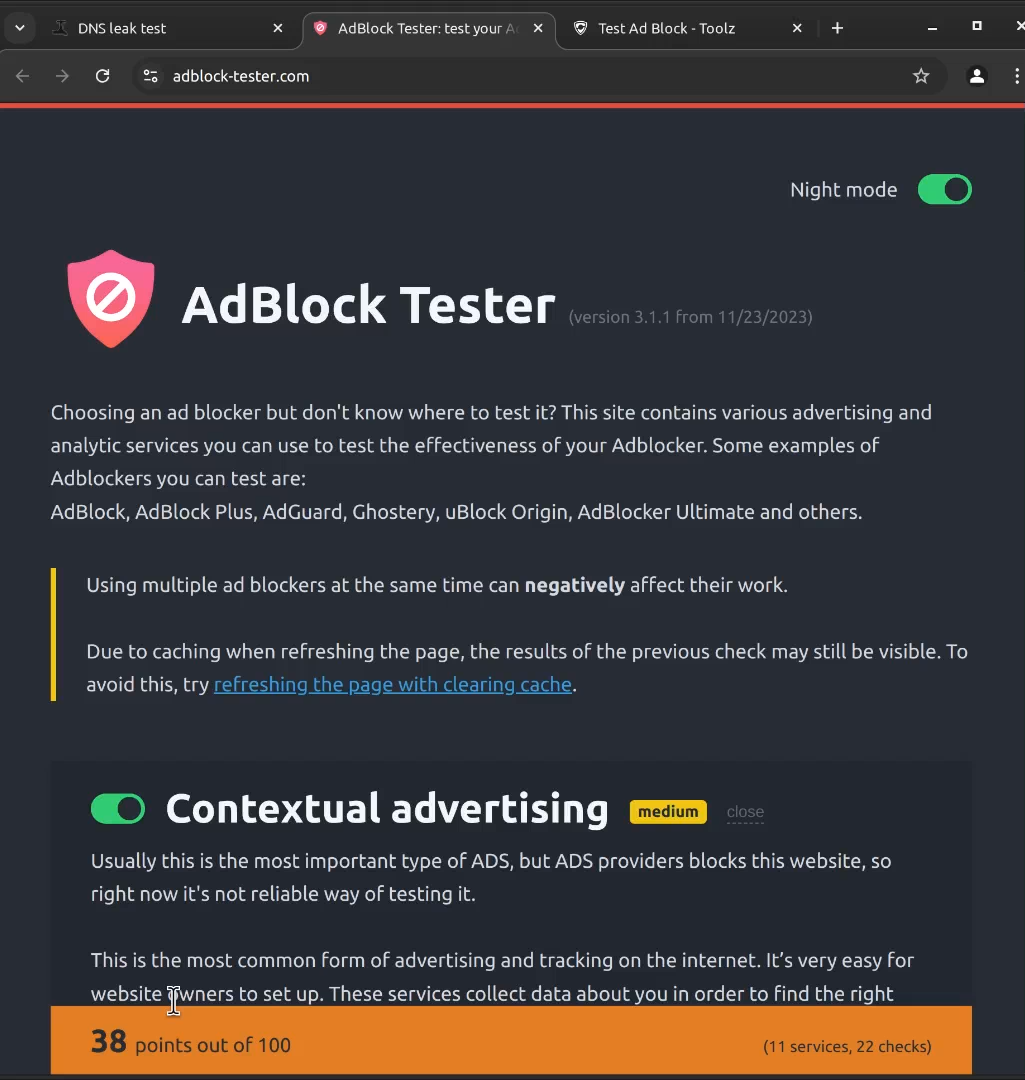Disable the Contextual advertising toggle
Image resolution: width=1025 pixels, height=1080 pixels.
118,809
